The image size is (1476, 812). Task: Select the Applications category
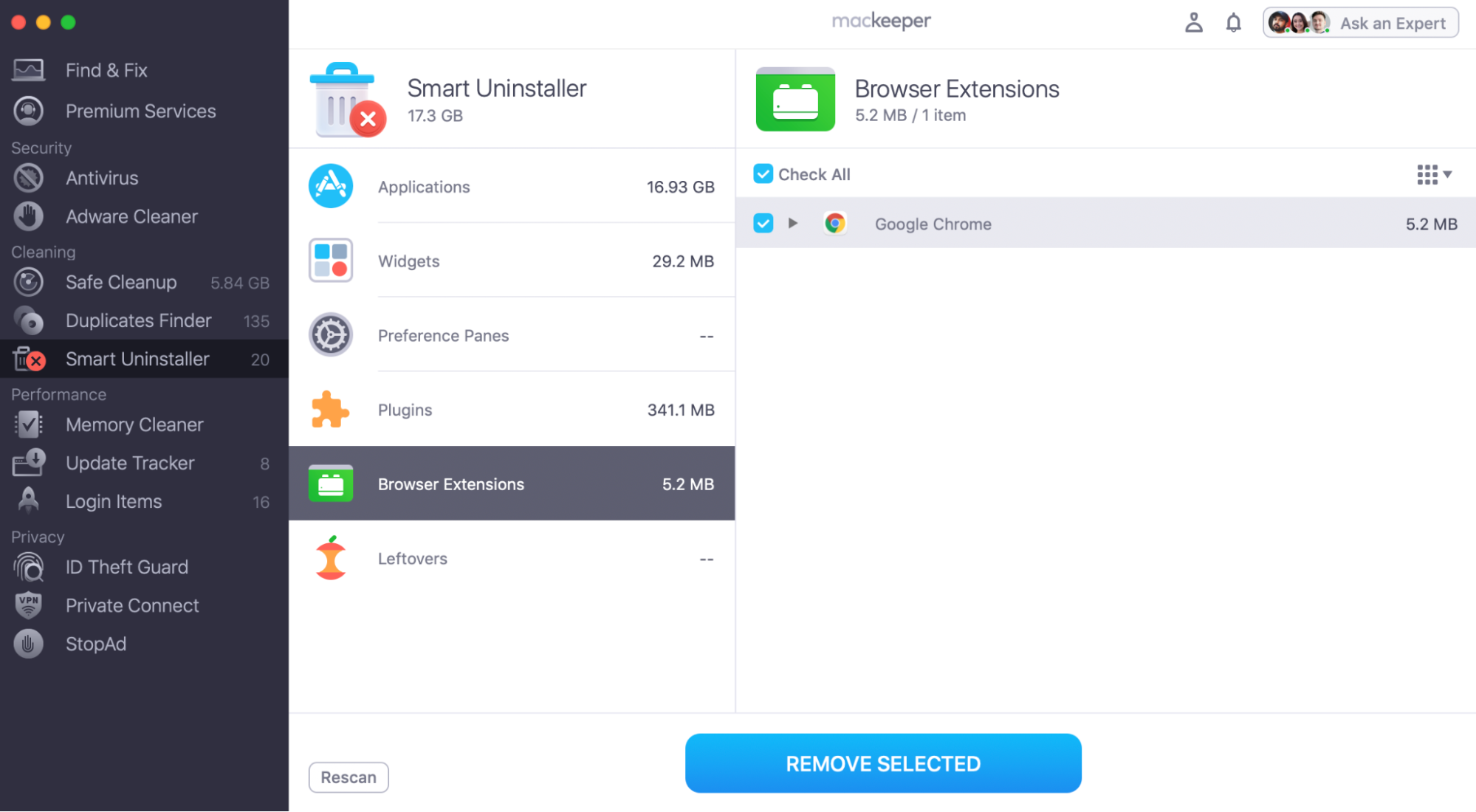click(x=512, y=186)
